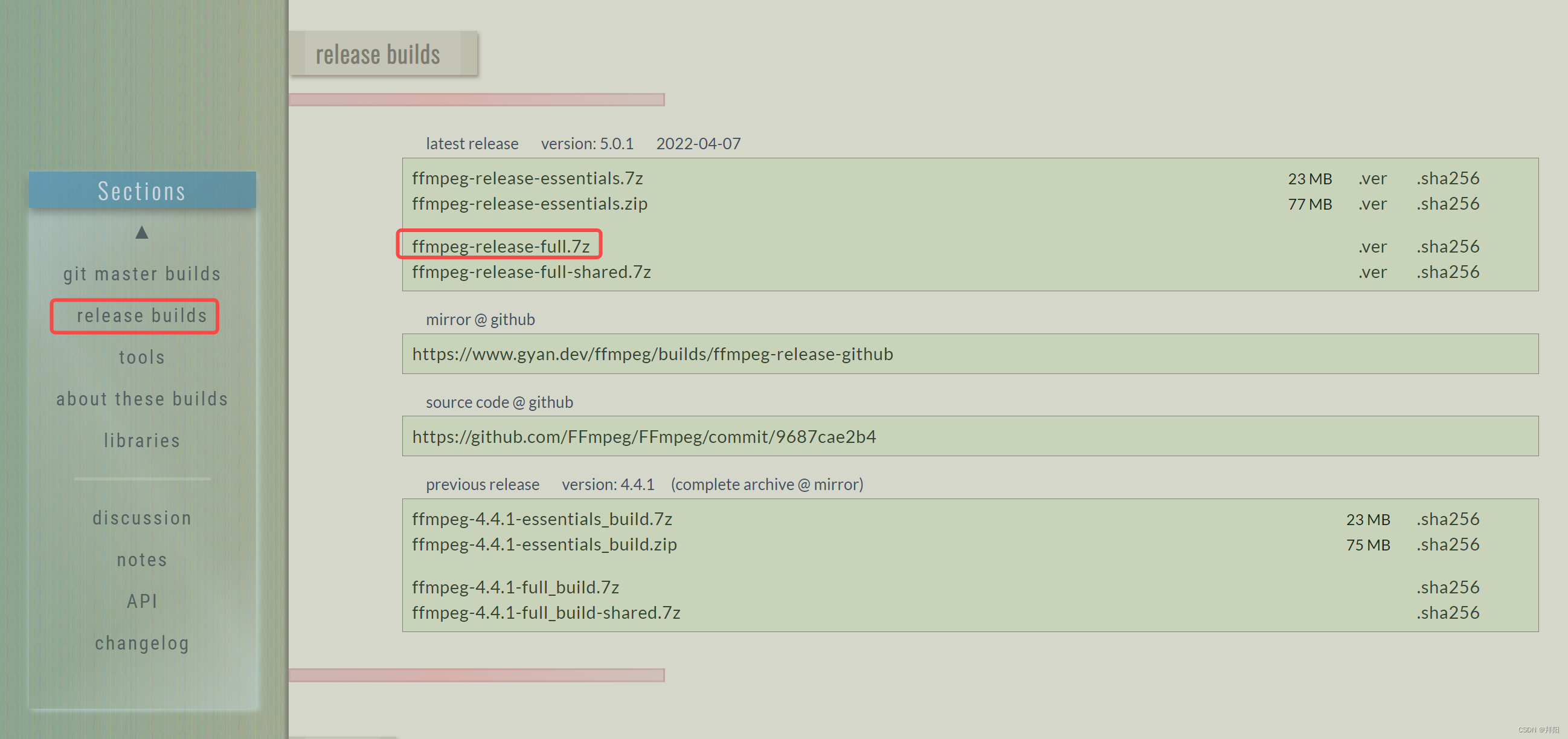
Task: Click the libraries sidebar item
Action: pyautogui.click(x=141, y=441)
